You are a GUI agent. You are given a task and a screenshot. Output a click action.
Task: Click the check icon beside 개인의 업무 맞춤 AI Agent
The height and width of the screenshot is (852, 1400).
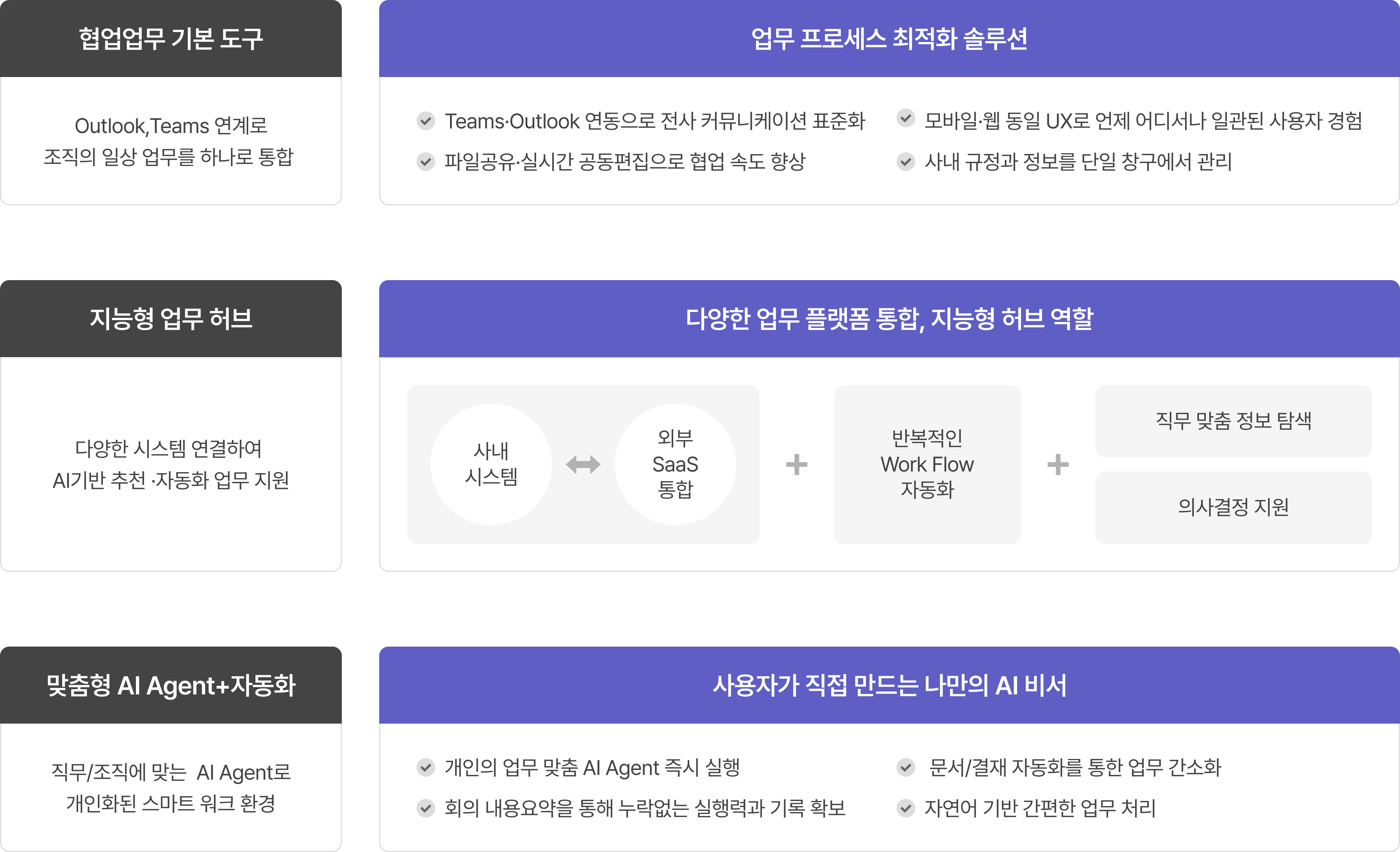(426, 767)
